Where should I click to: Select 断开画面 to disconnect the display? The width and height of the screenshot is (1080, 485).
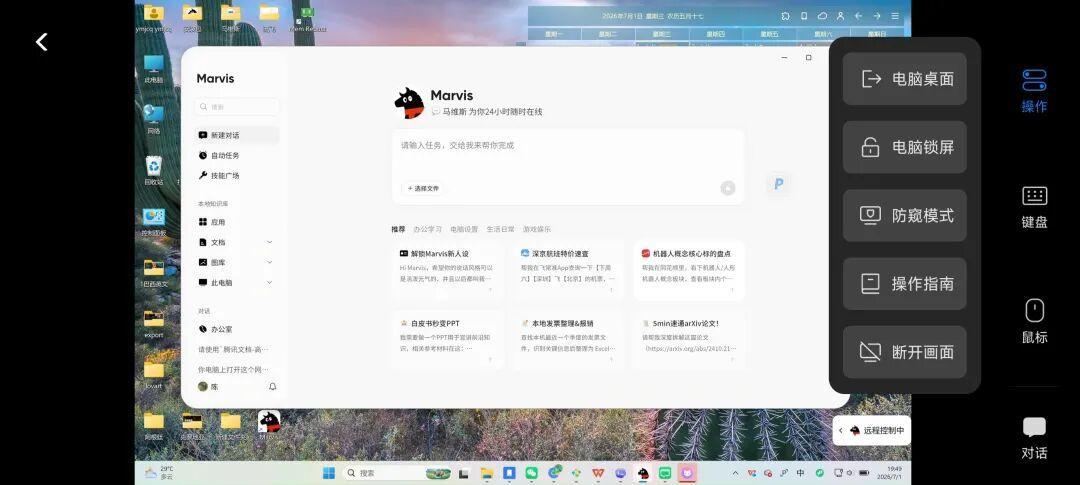pos(904,352)
